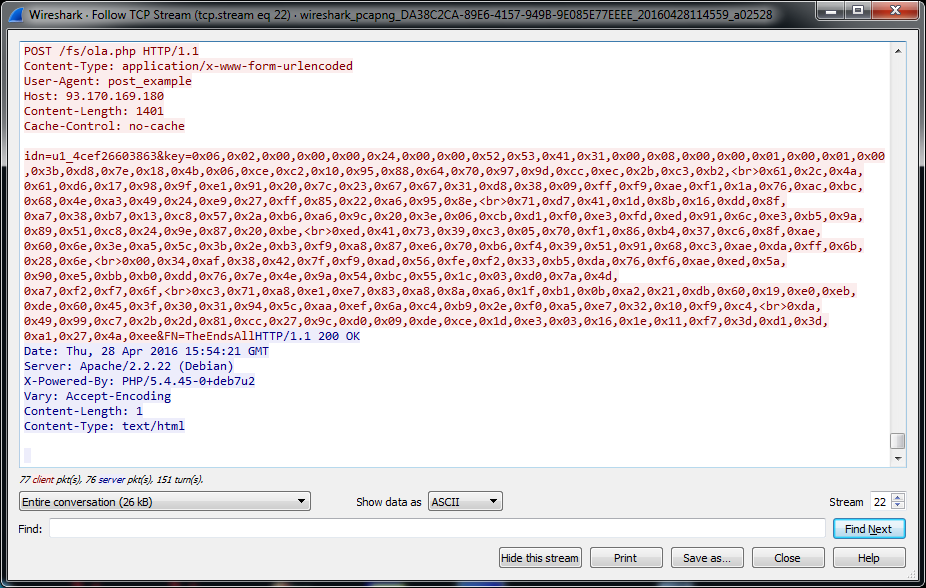Print the stream content

(x=626, y=558)
